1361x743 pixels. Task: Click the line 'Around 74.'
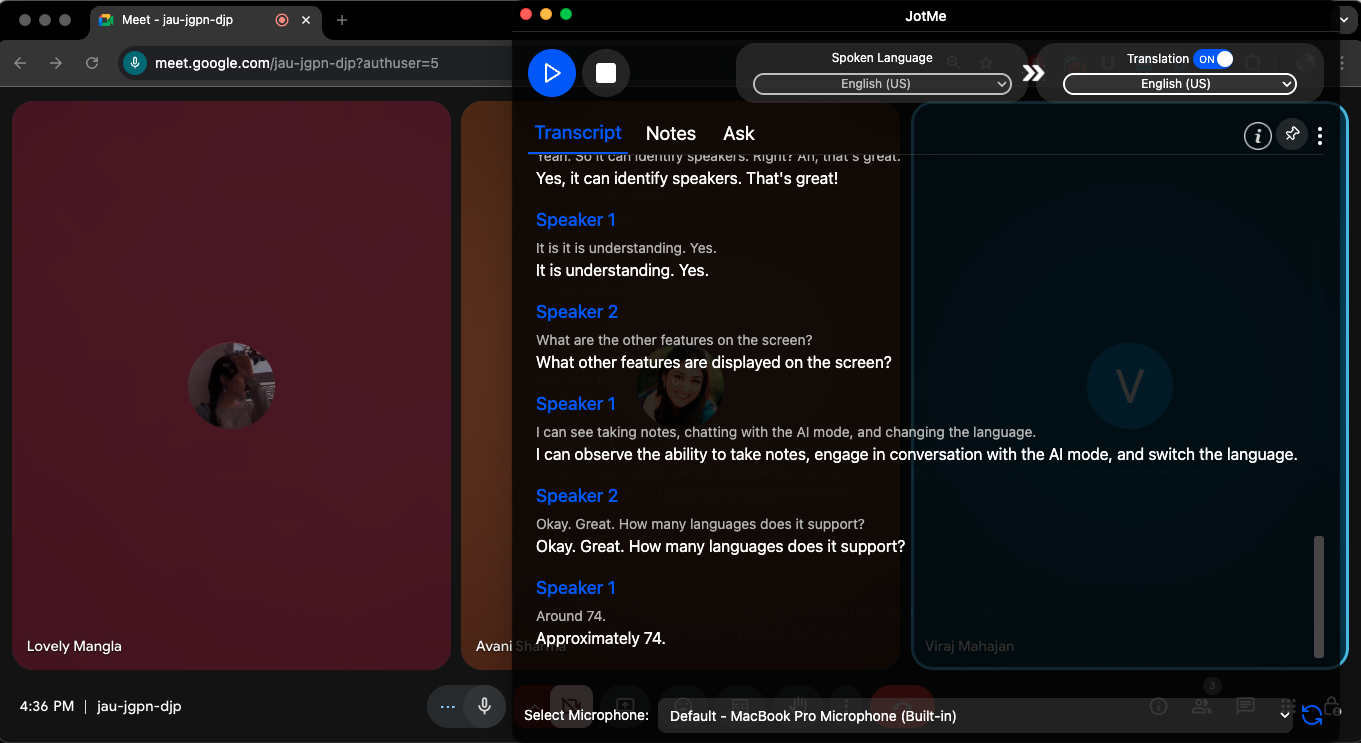[571, 616]
